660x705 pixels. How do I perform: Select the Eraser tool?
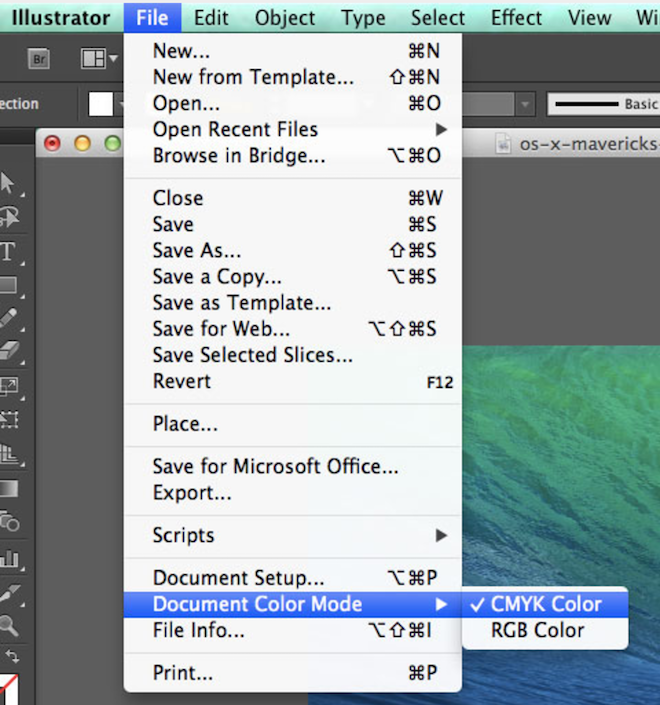[9, 350]
